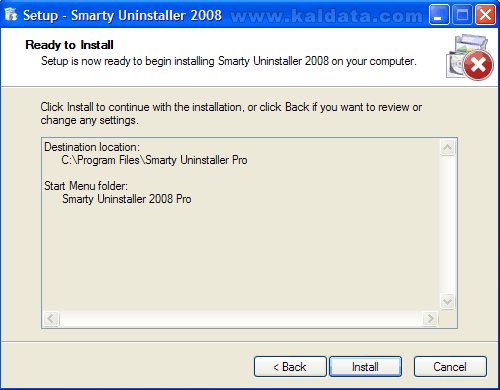The image size is (500, 390).
Task: Click the disabled maximize button in title bar
Action: tap(462, 15)
